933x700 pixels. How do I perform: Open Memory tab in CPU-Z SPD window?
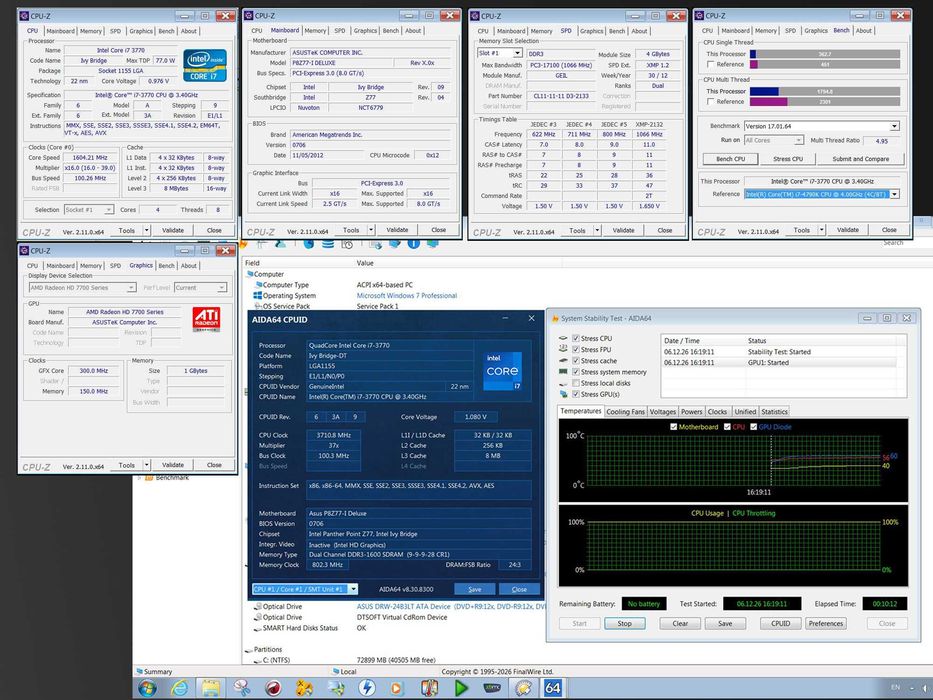[x=541, y=31]
